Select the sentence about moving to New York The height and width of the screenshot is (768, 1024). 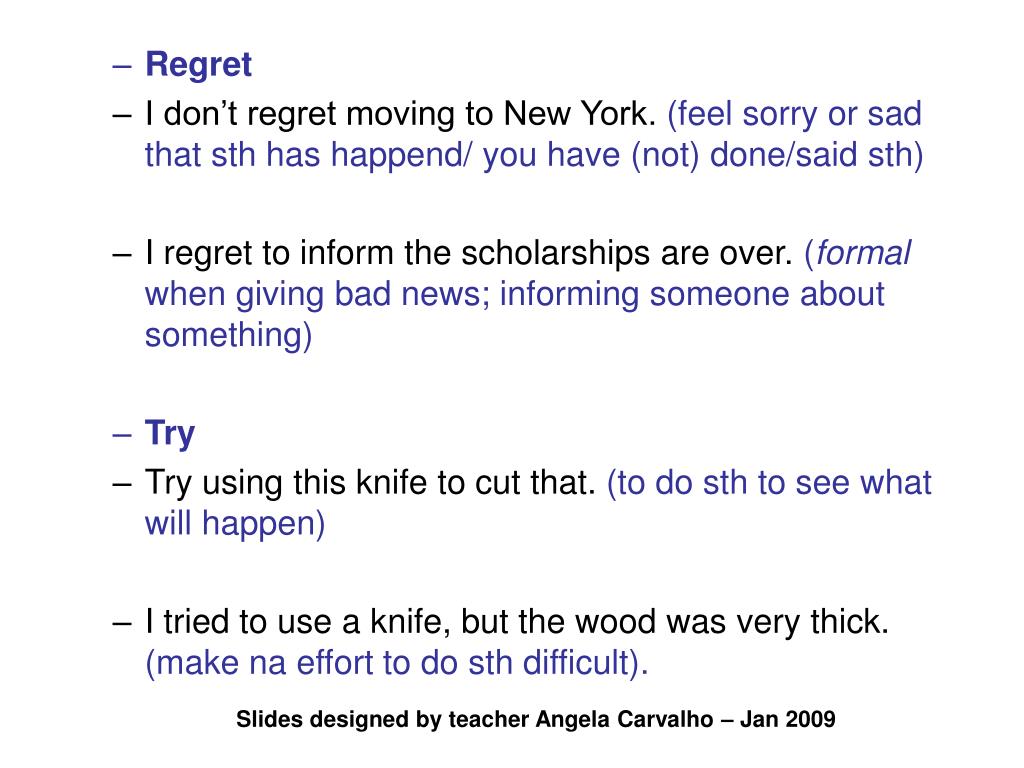coord(400,115)
